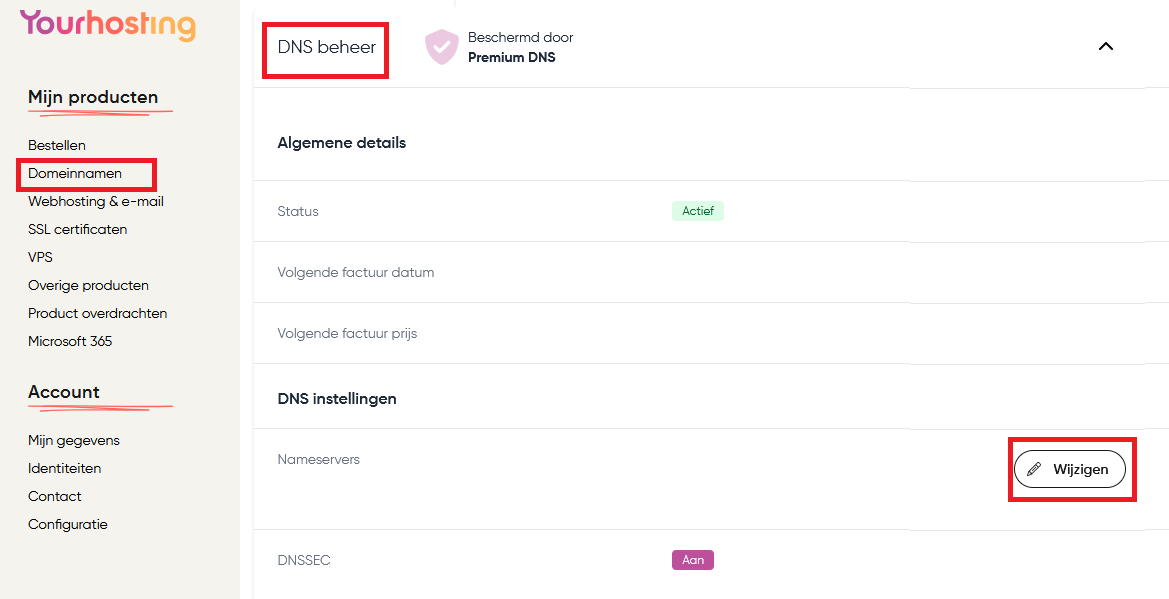Open Product overdrachten

coord(98,313)
